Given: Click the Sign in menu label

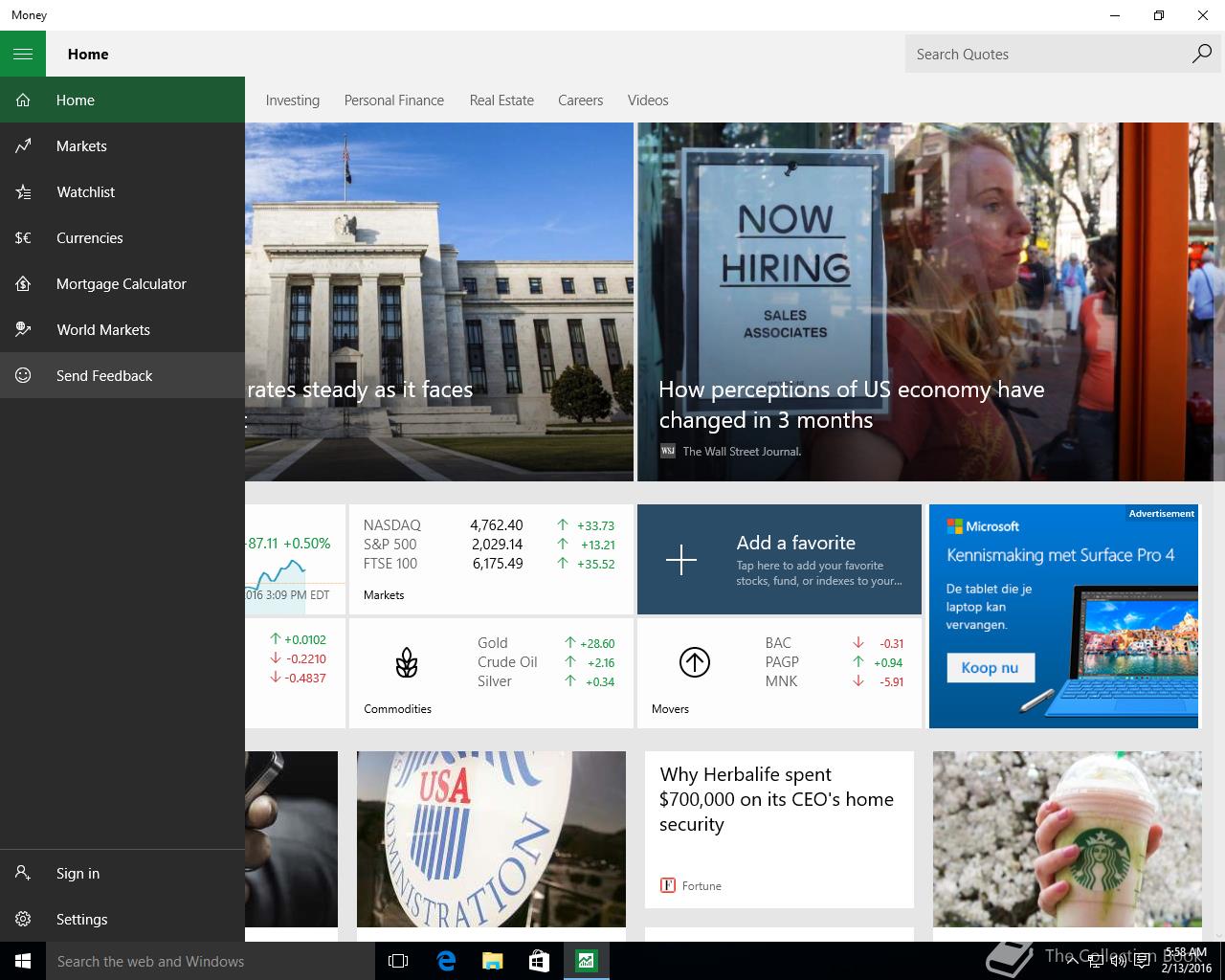Looking at the screenshot, I should (78, 873).
